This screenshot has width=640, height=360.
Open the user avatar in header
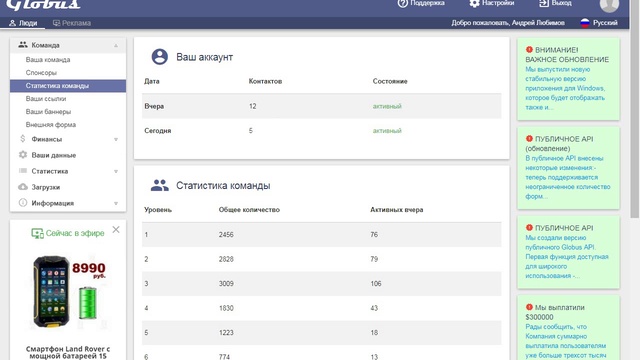pyautogui.click(x=609, y=5)
